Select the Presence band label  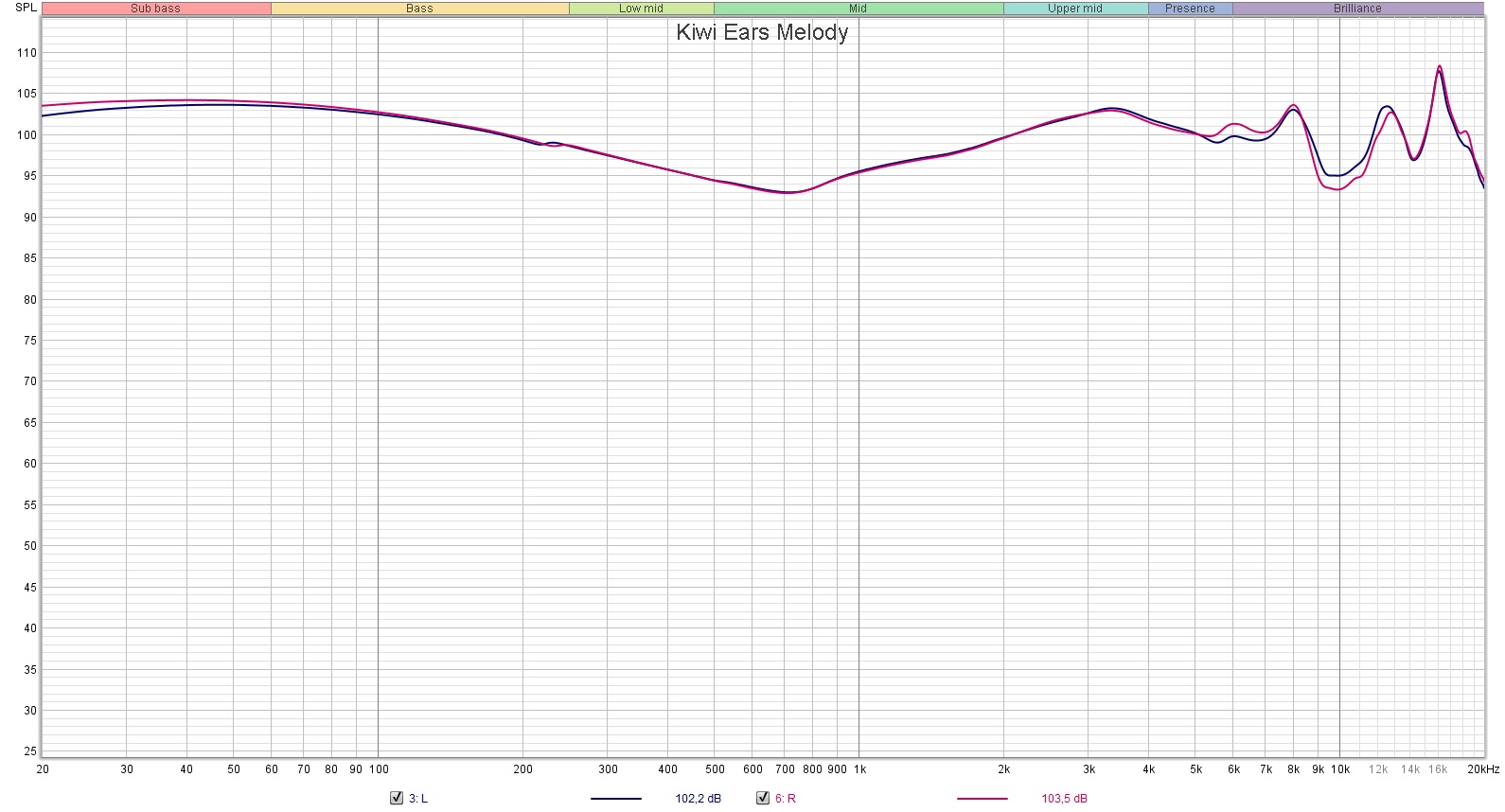1190,9
